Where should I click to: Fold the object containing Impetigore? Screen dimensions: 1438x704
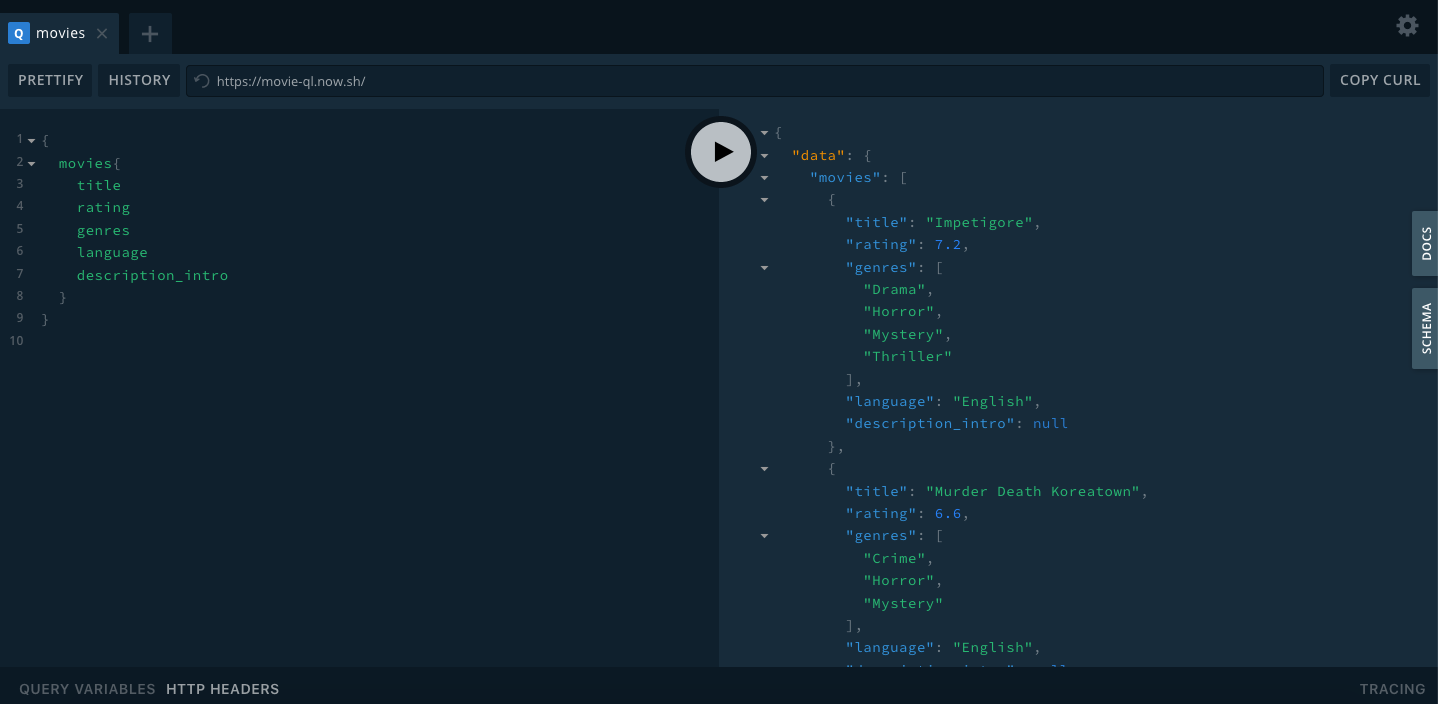pos(765,199)
